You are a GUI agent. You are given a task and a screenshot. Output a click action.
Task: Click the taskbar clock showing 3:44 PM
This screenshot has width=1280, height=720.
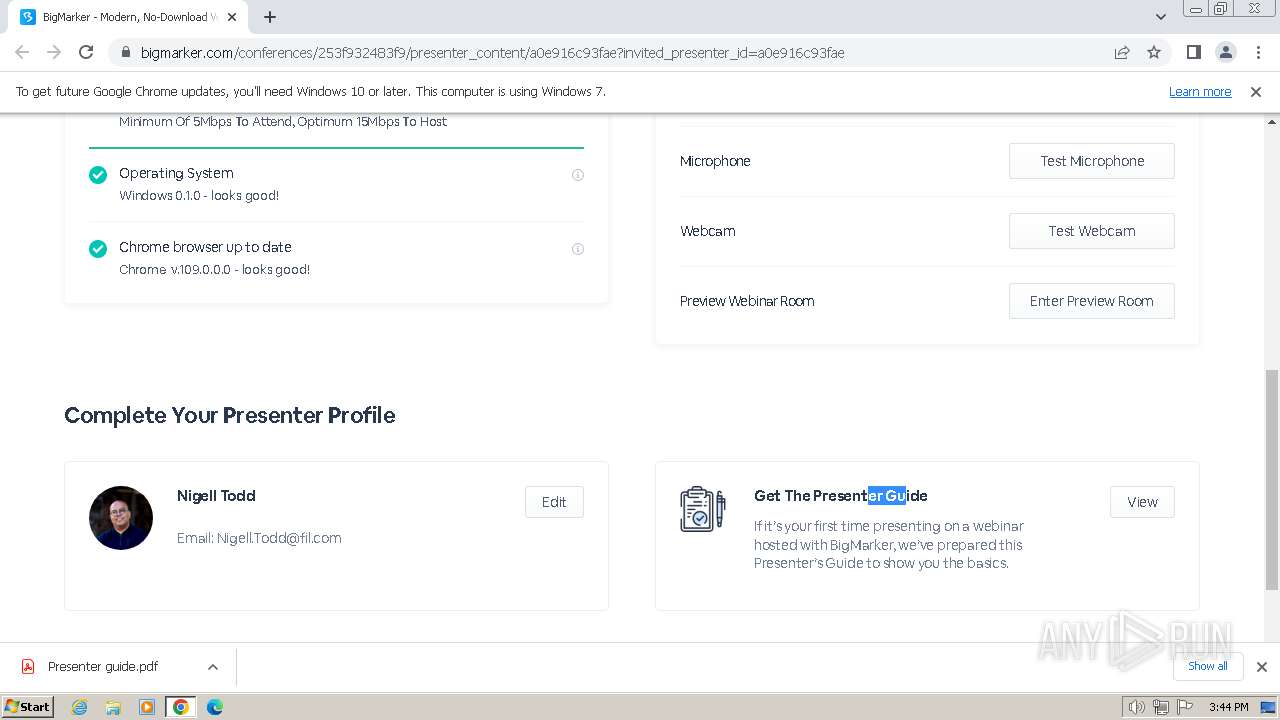(x=1228, y=707)
